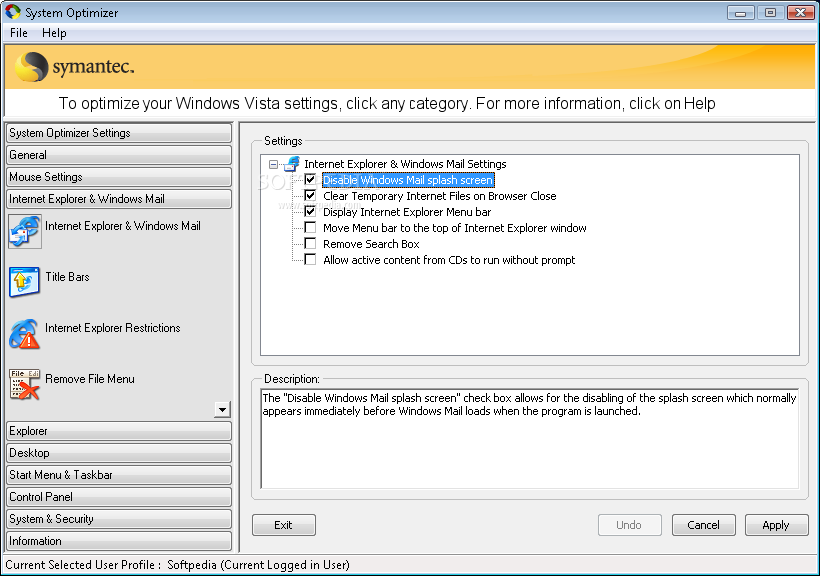820x576 pixels.
Task: Click the Title Bars text label
Action: coord(67,277)
